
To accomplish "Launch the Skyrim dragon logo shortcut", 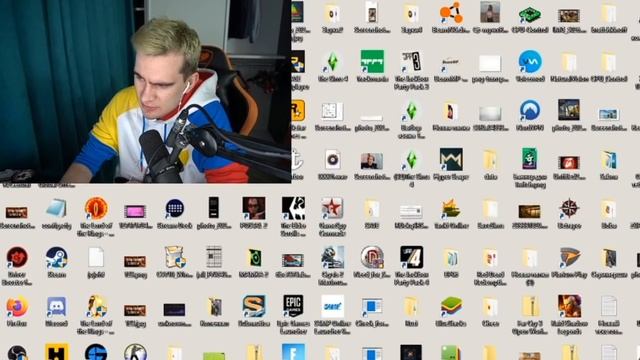I will pyautogui.click(x=293, y=209).
